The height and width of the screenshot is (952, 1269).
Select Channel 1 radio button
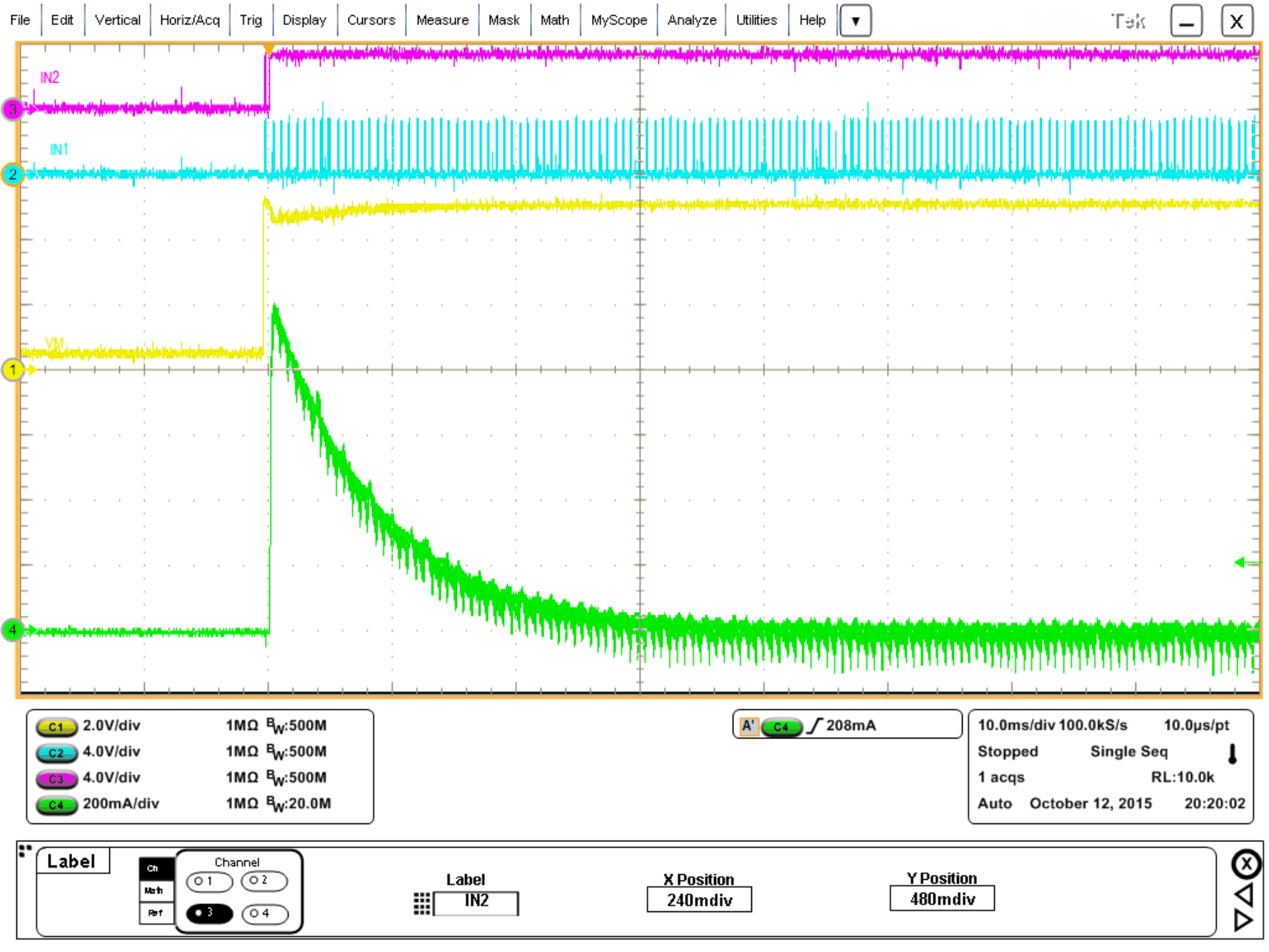point(209,881)
